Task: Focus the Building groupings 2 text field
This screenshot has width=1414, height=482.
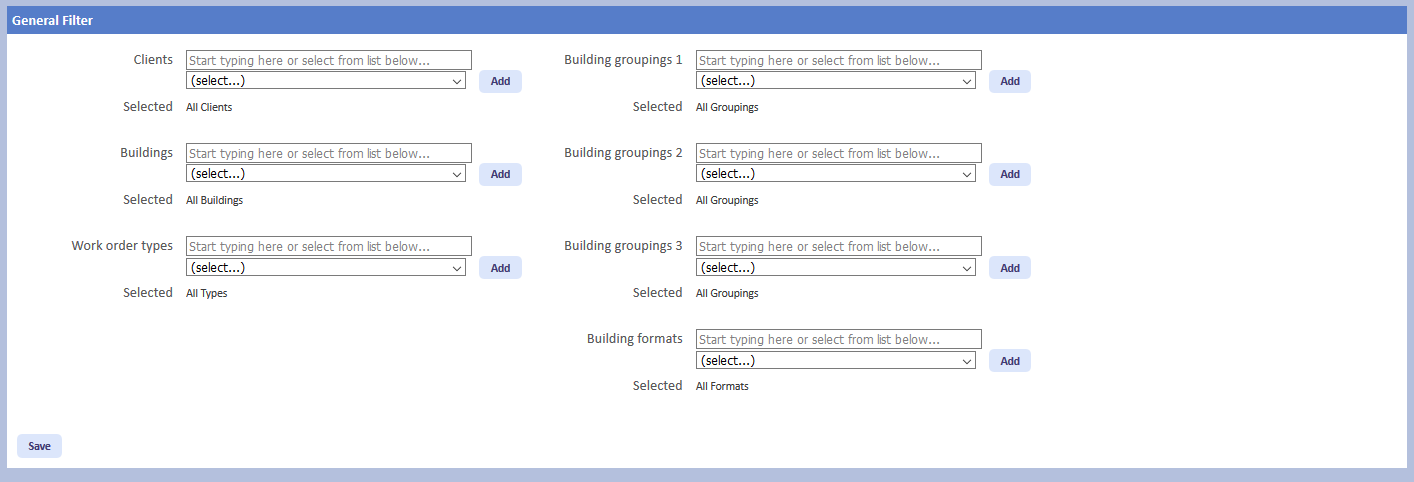Action: (838, 153)
